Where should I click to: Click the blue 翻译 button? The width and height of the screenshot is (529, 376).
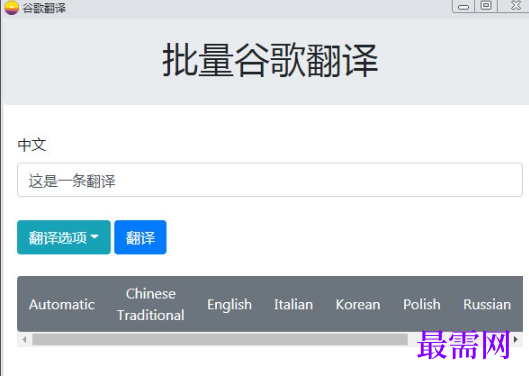[x=140, y=237]
